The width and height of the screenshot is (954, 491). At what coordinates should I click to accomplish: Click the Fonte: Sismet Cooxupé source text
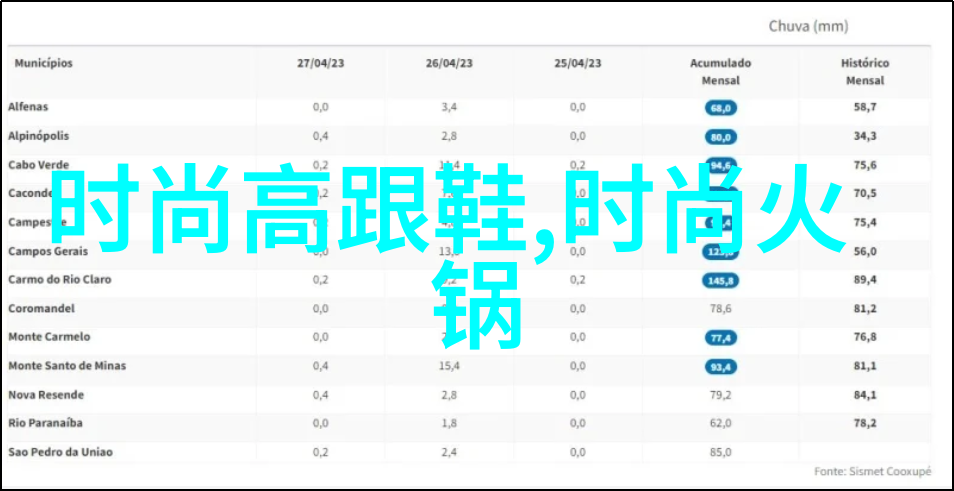coord(871,471)
